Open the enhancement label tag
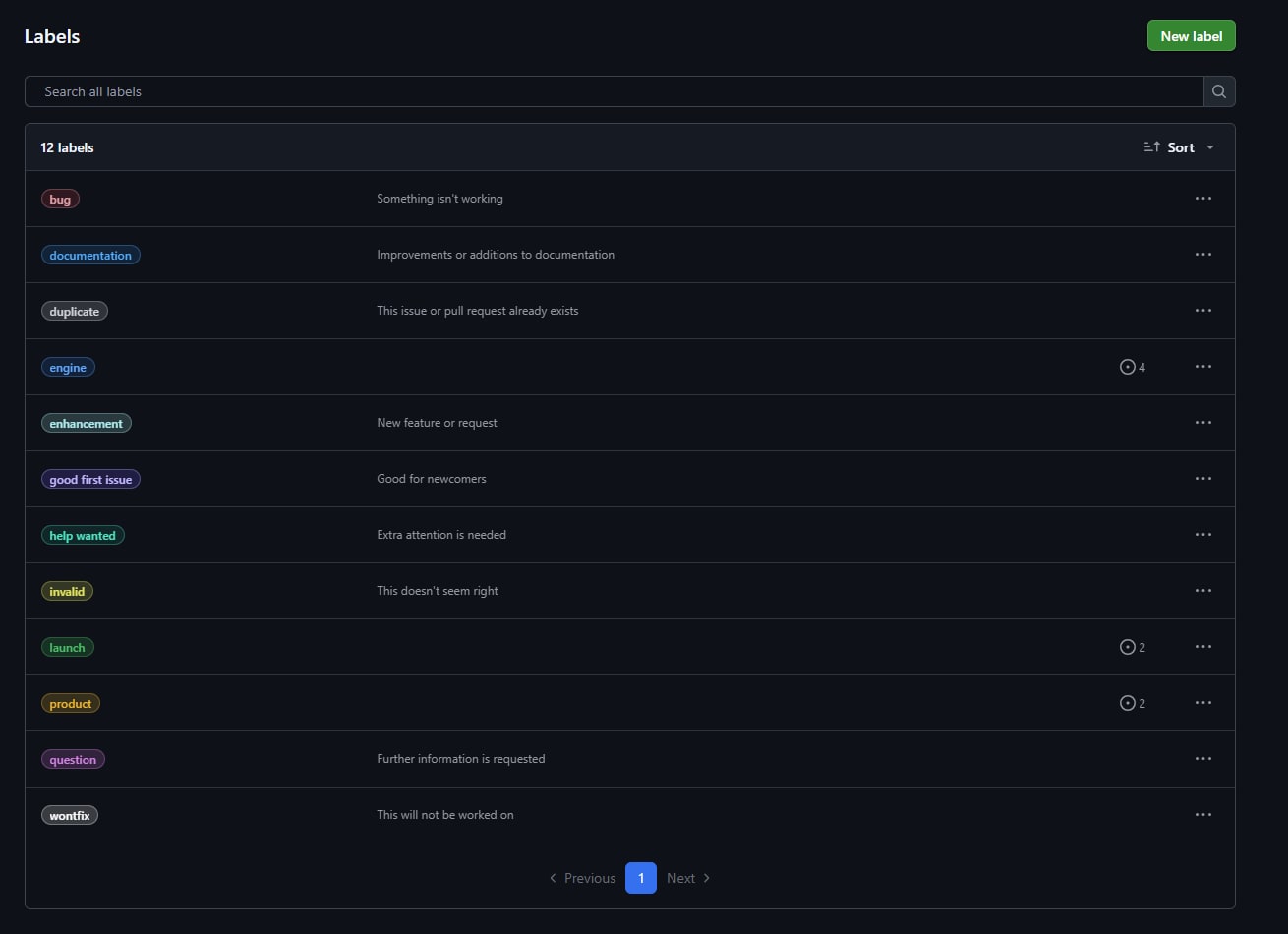This screenshot has width=1288, height=934. tap(87, 424)
